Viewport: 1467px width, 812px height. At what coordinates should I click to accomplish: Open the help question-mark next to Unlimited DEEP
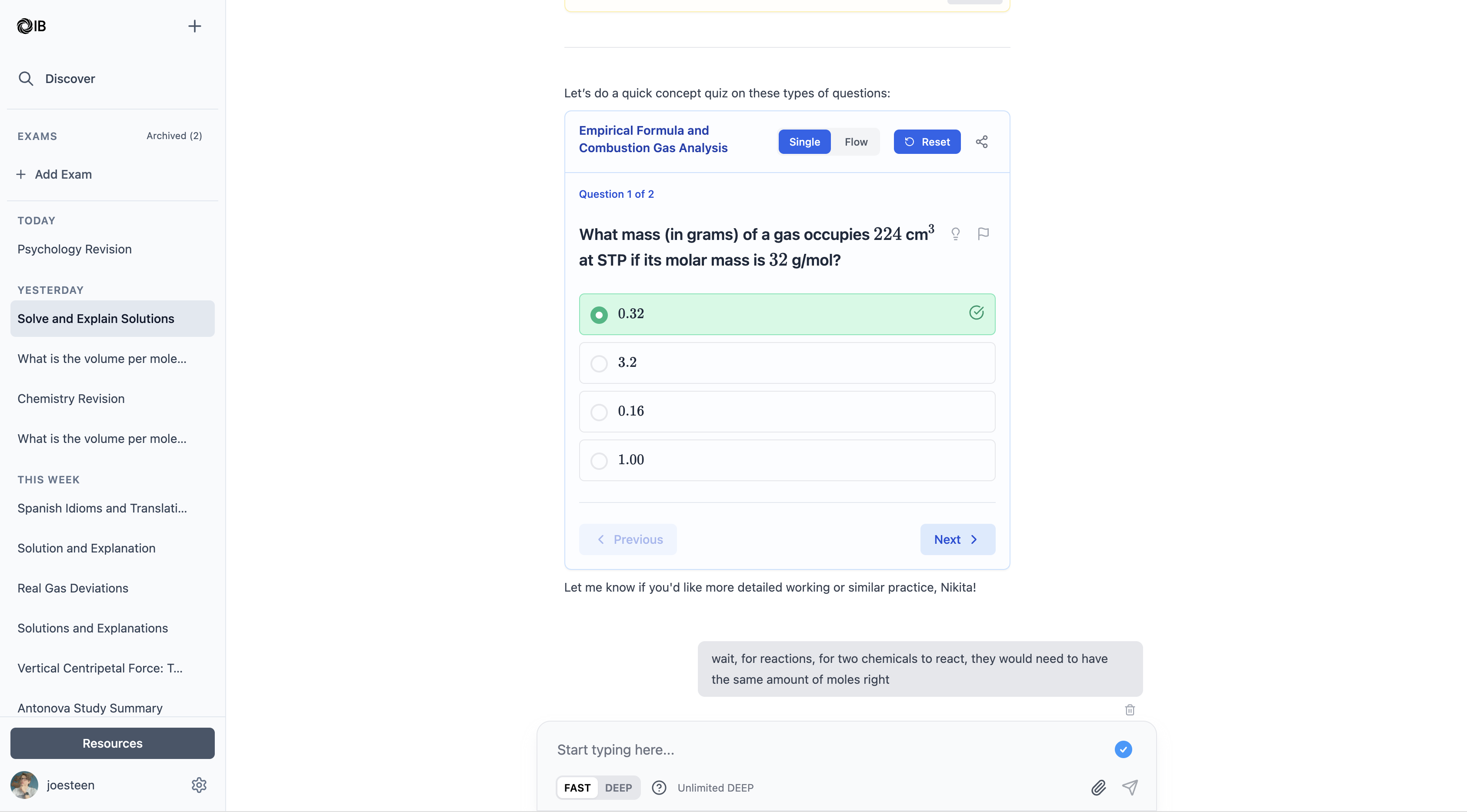pyautogui.click(x=659, y=788)
